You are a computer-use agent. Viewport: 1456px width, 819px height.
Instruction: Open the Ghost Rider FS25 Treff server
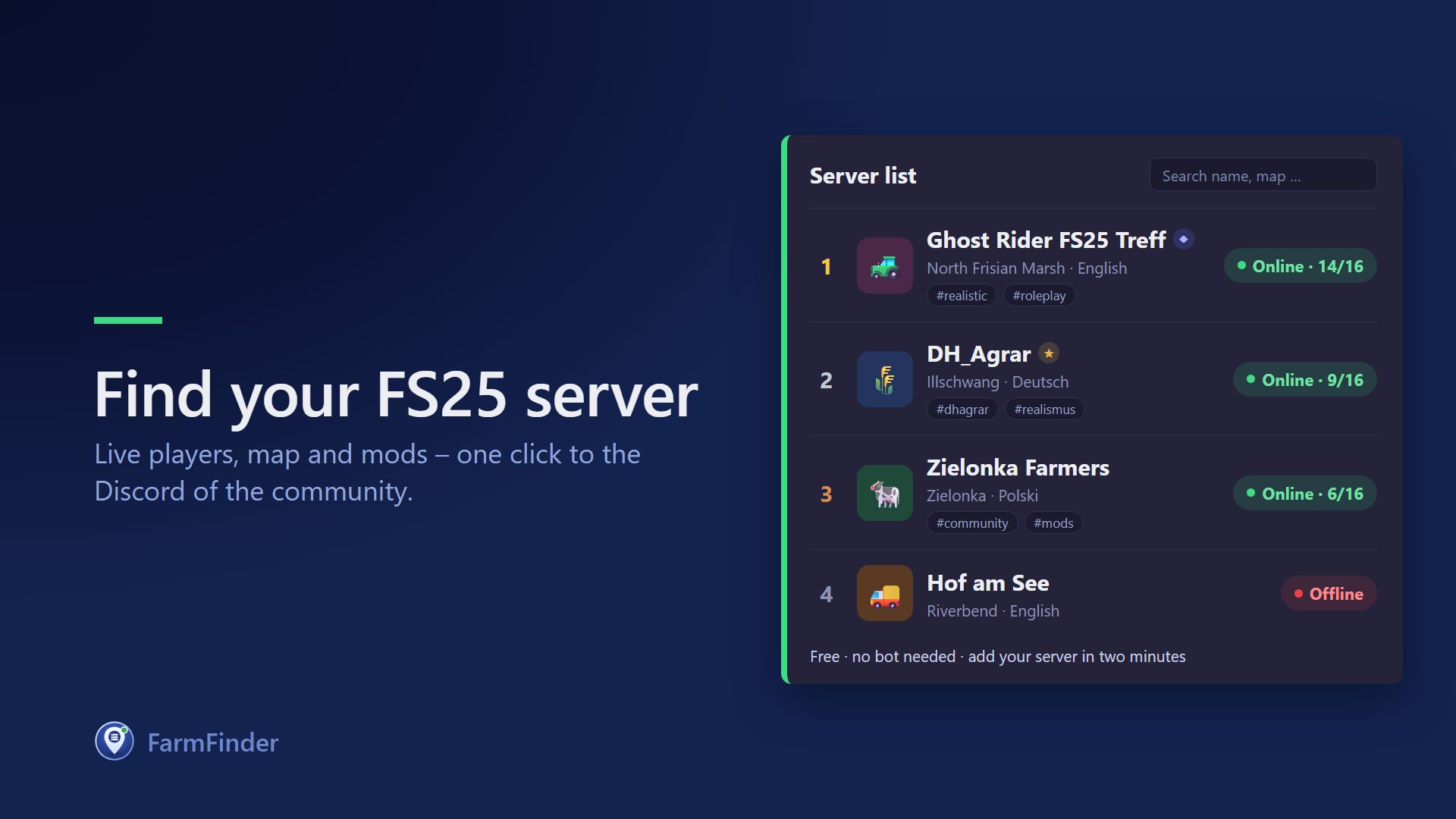click(x=1093, y=265)
